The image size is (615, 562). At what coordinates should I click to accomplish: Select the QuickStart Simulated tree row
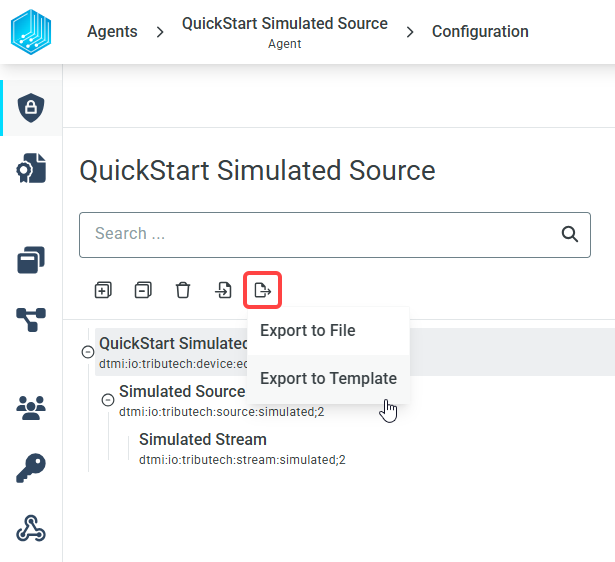355,352
